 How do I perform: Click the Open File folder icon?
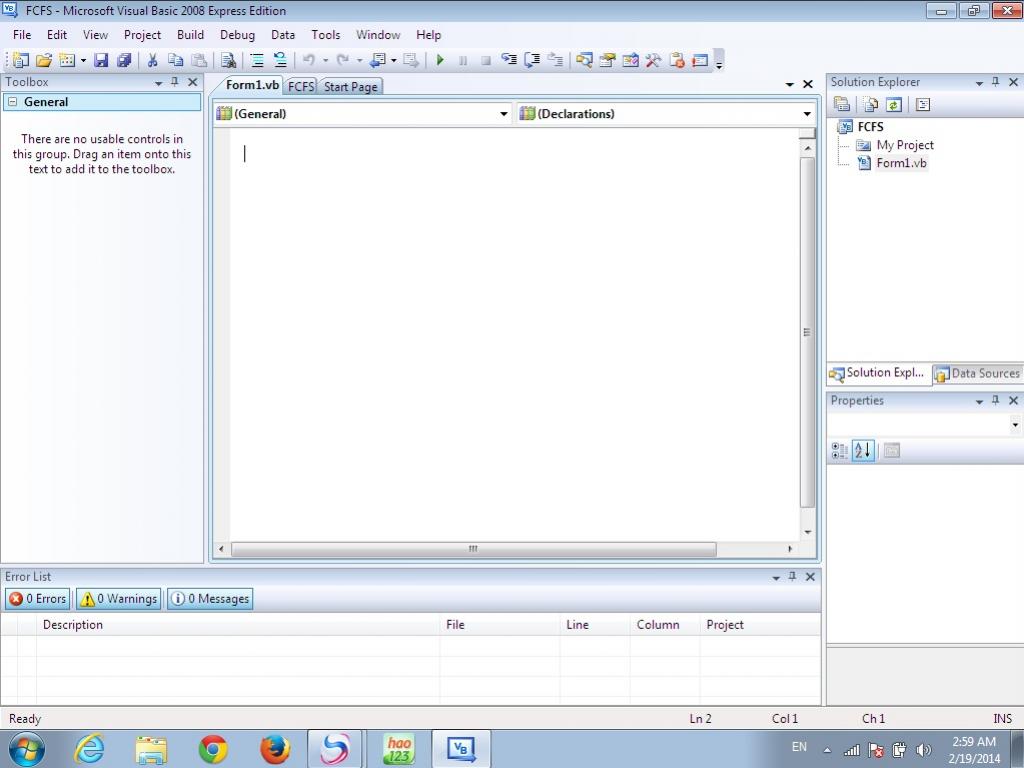click(x=44, y=60)
